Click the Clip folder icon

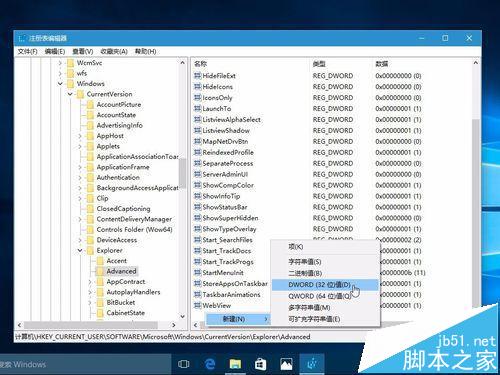click(90, 198)
